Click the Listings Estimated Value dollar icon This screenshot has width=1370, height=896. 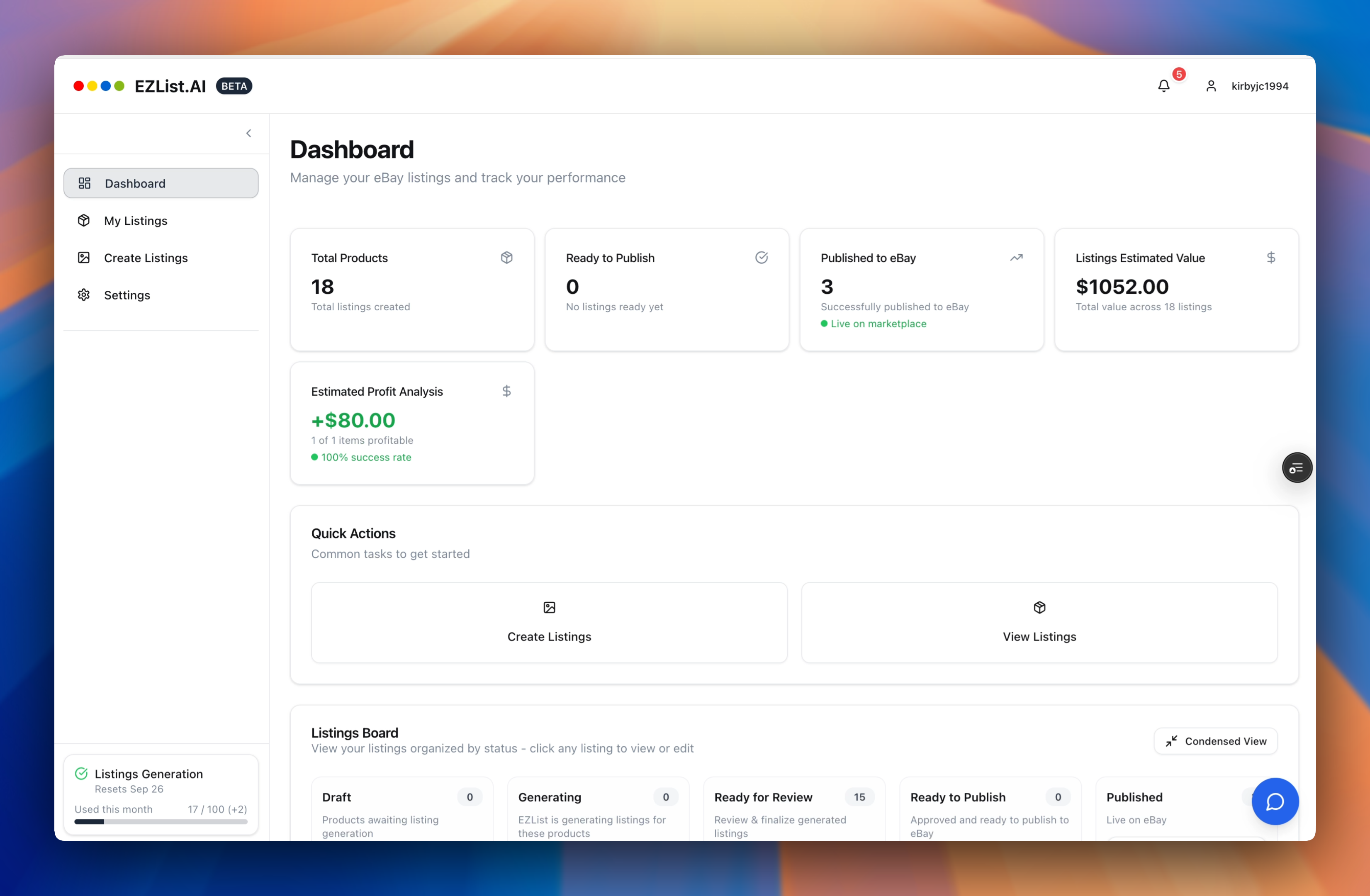tap(1270, 258)
